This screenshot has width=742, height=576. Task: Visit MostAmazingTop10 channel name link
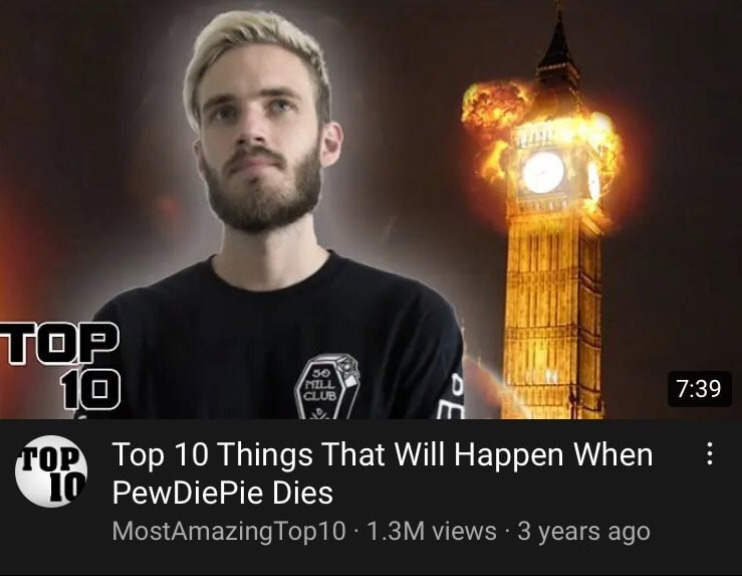click(229, 531)
